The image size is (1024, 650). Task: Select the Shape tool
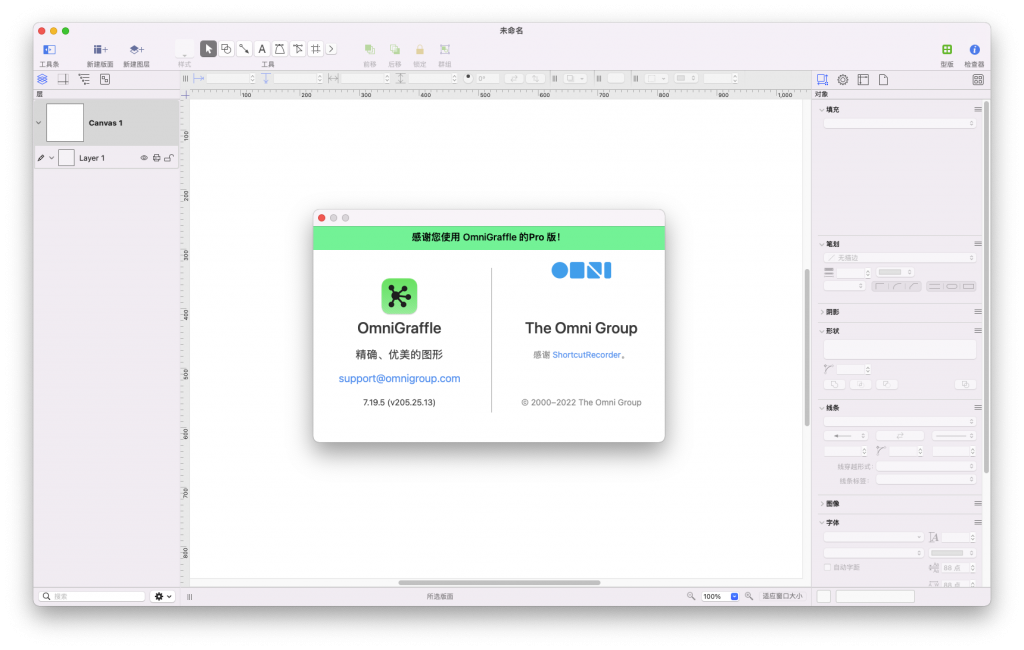coord(226,49)
